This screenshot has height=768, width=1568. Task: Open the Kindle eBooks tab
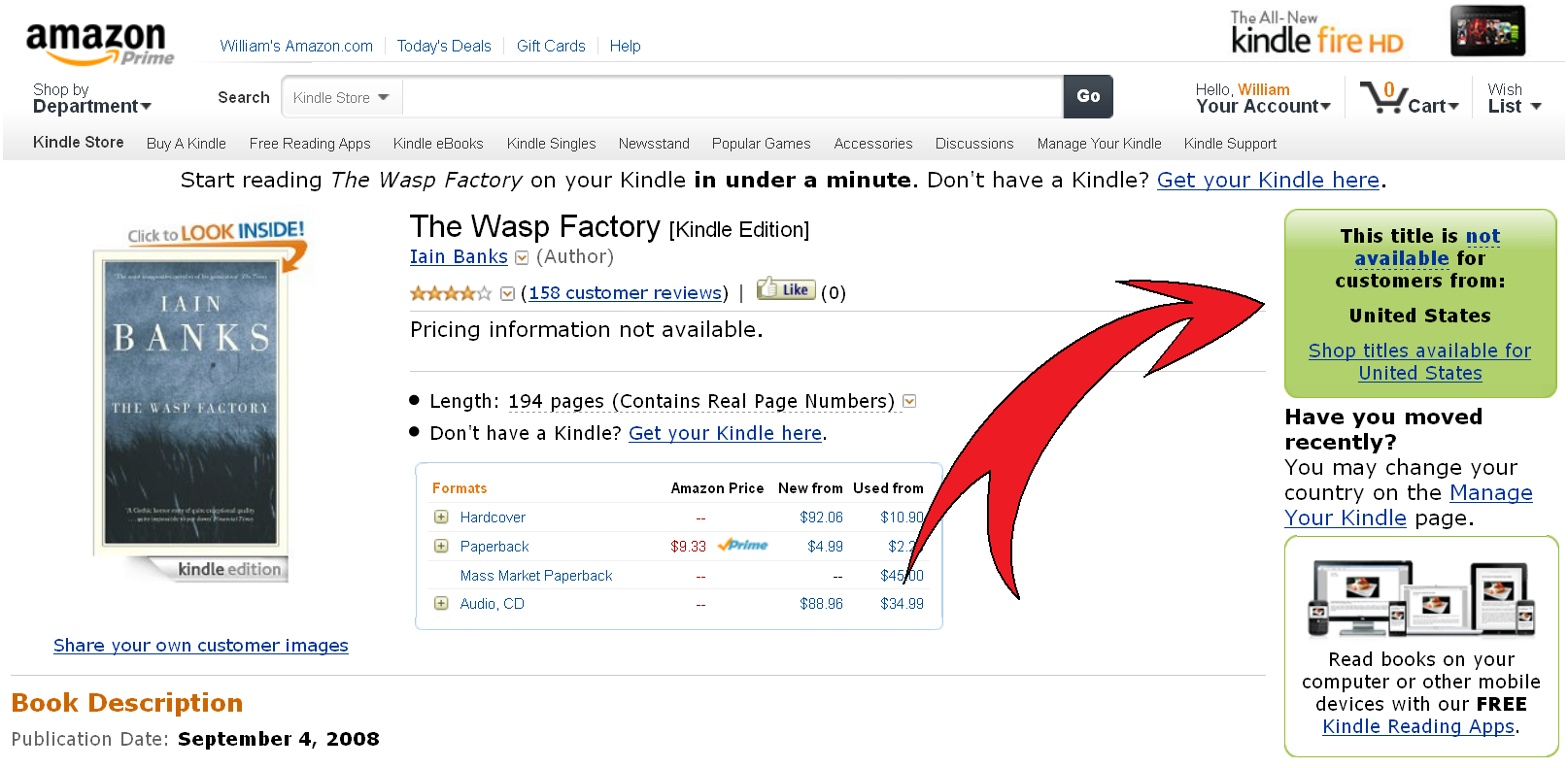(438, 144)
